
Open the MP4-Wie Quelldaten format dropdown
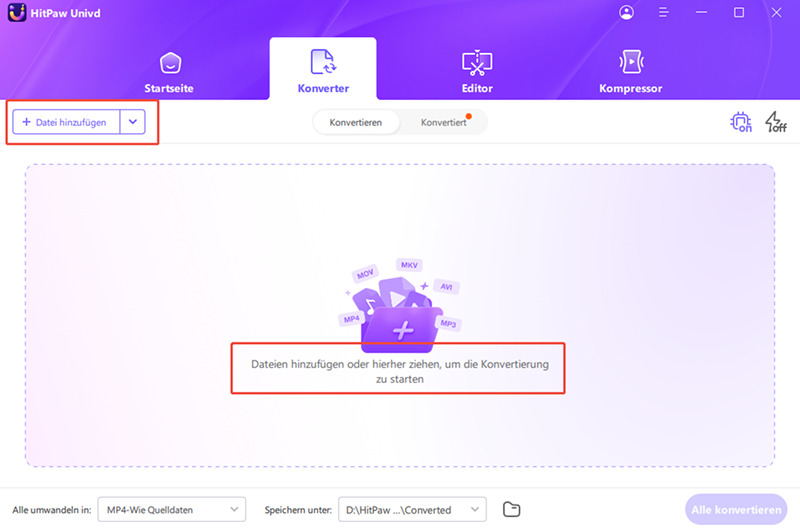[x=177, y=509]
